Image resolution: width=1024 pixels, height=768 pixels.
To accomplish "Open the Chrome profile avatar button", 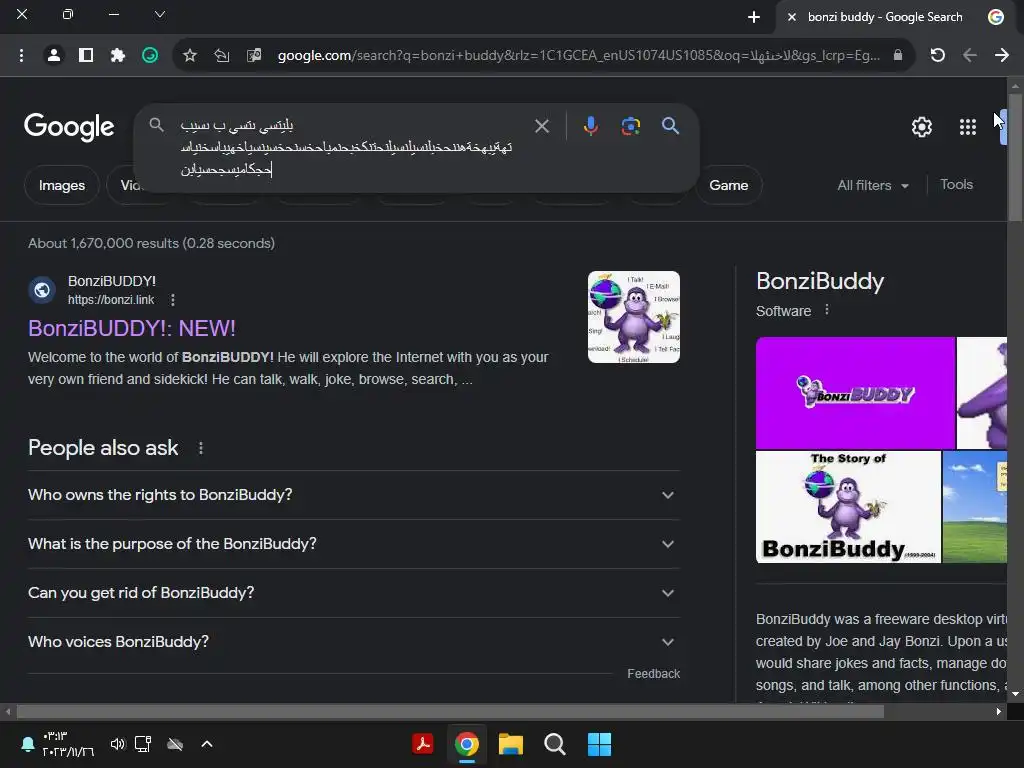I will pyautogui.click(x=54, y=56).
